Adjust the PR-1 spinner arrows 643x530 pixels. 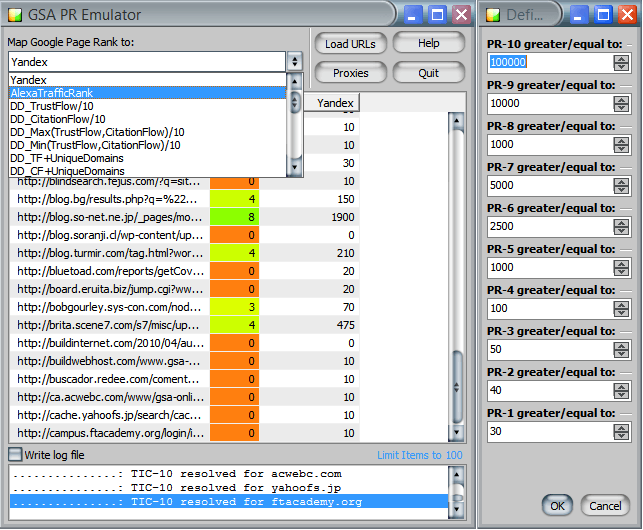(621, 432)
